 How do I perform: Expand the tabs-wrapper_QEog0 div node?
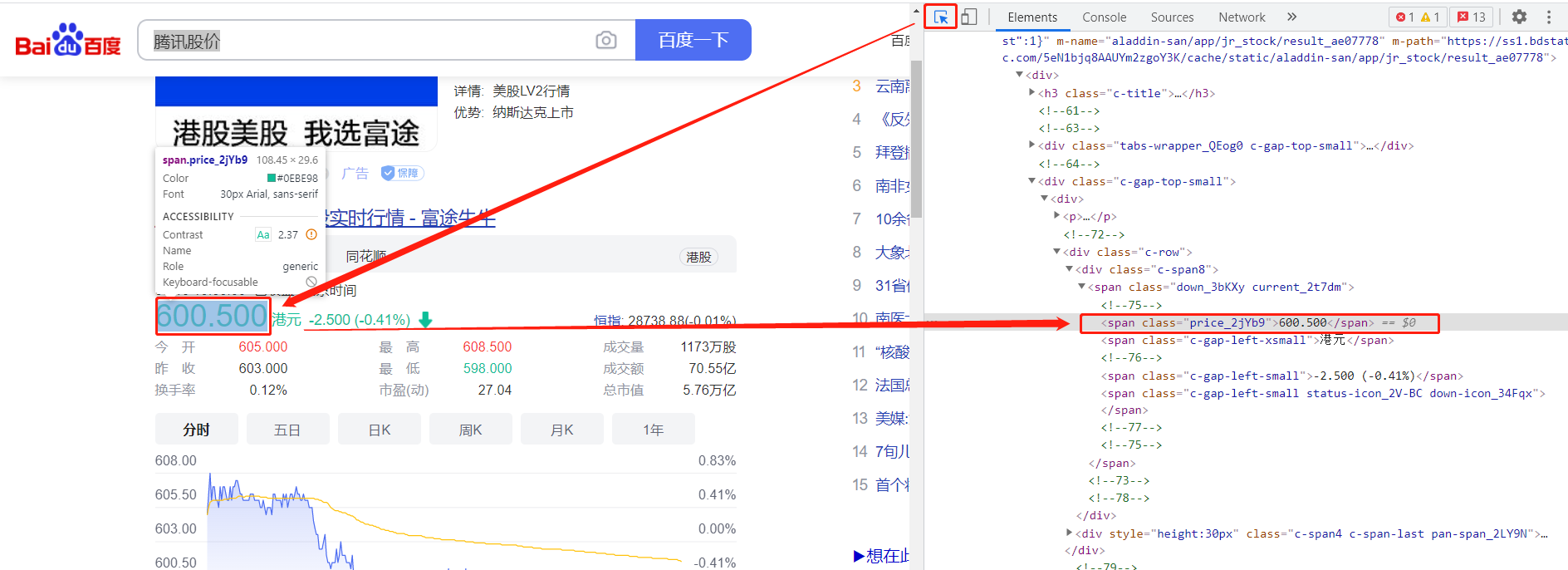(x=1031, y=145)
